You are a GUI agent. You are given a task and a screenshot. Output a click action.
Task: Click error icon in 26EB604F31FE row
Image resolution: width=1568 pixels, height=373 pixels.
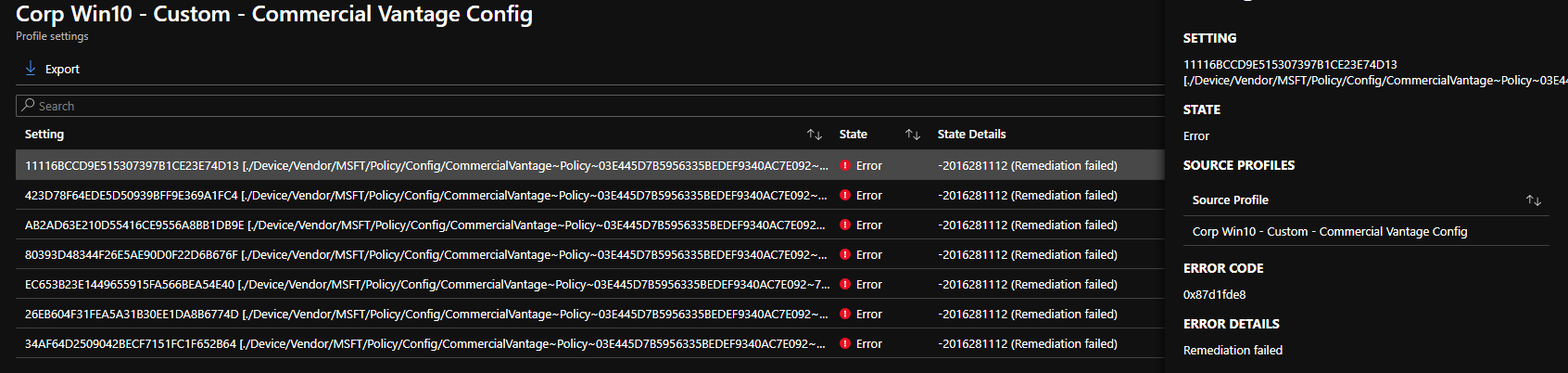[845, 314]
